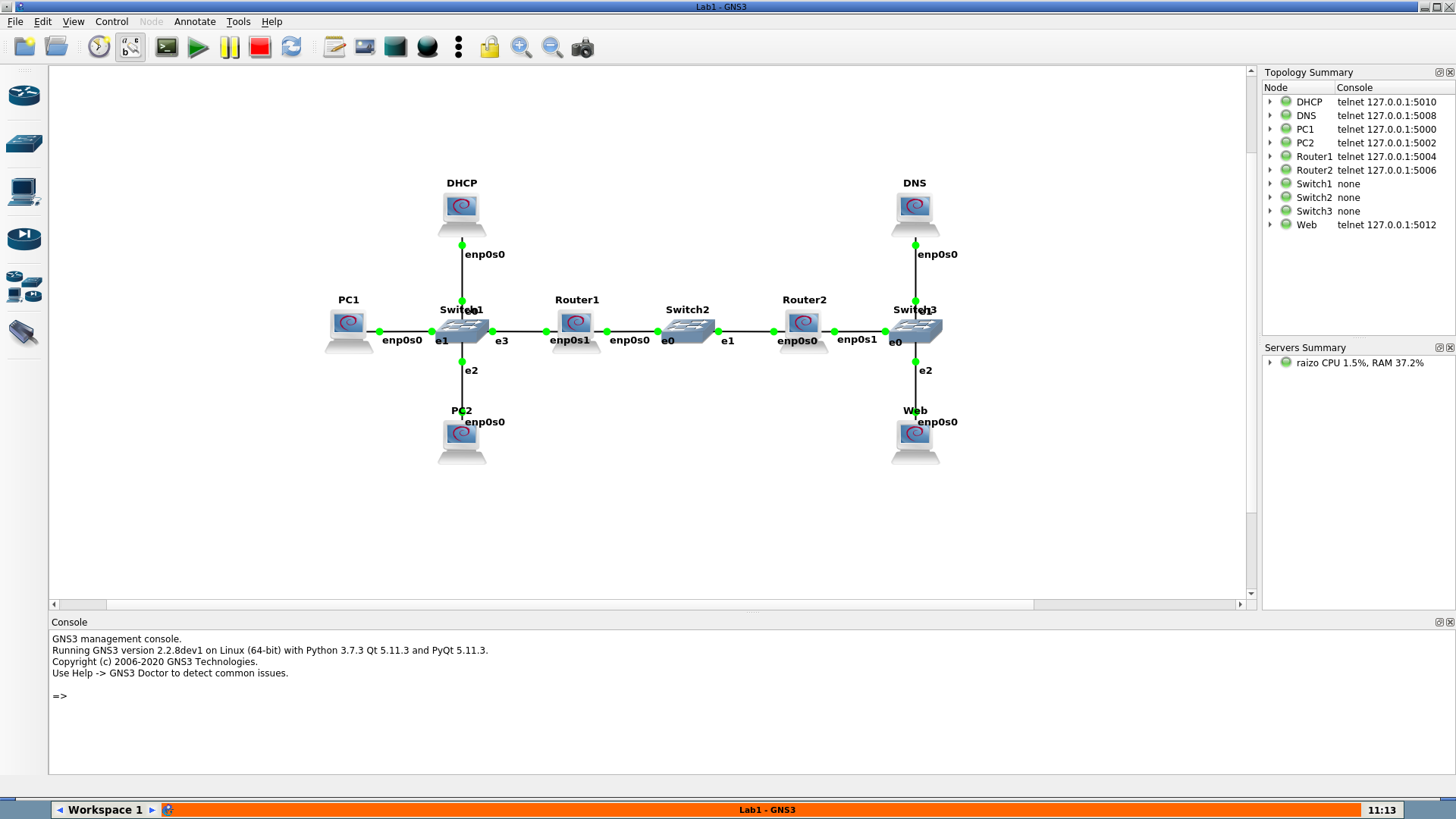Viewport: 1456px width, 819px height.
Task: Take a screenshot with camera icon
Action: [x=582, y=48]
